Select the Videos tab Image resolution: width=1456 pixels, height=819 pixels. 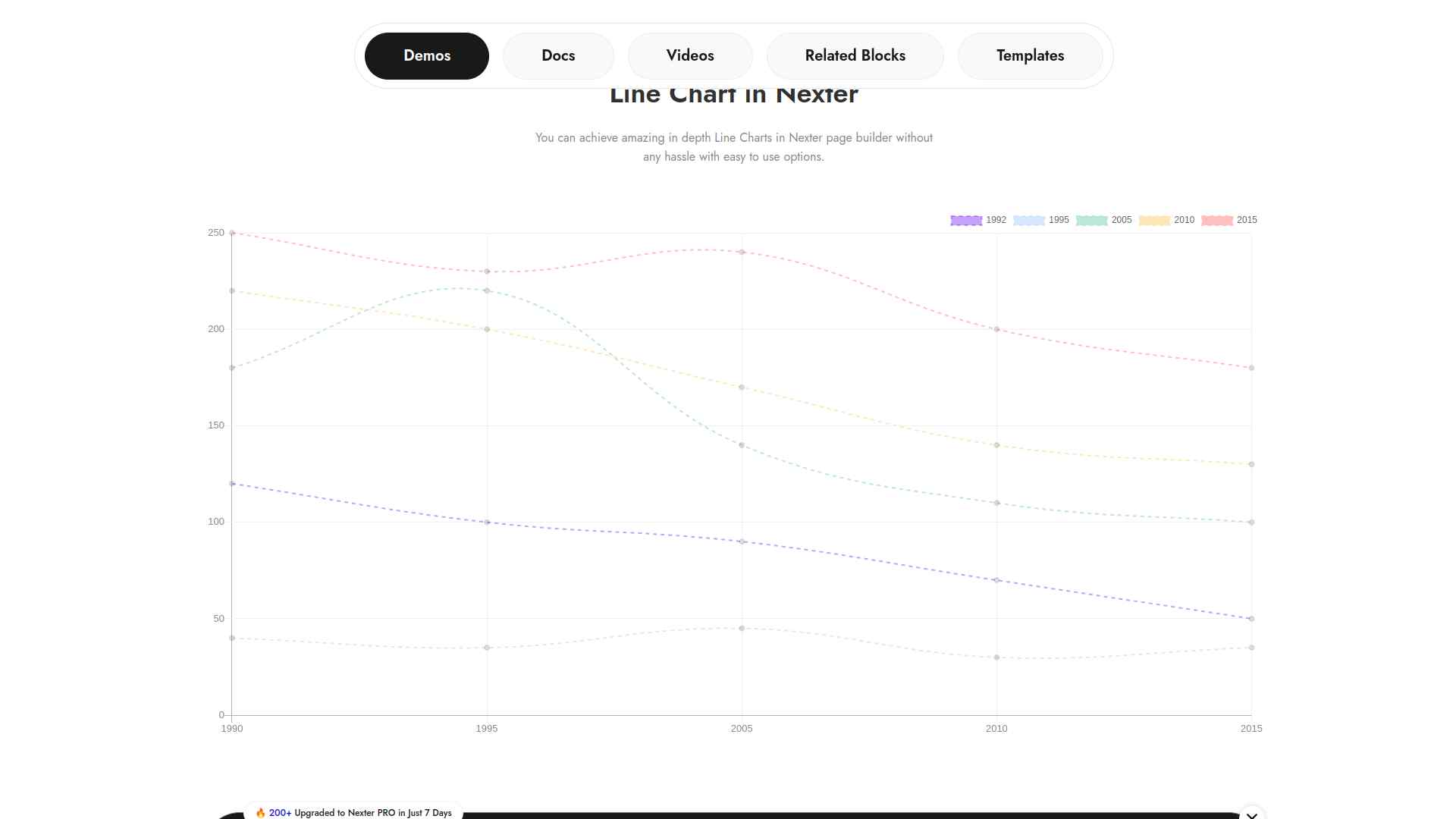pyautogui.click(x=690, y=56)
